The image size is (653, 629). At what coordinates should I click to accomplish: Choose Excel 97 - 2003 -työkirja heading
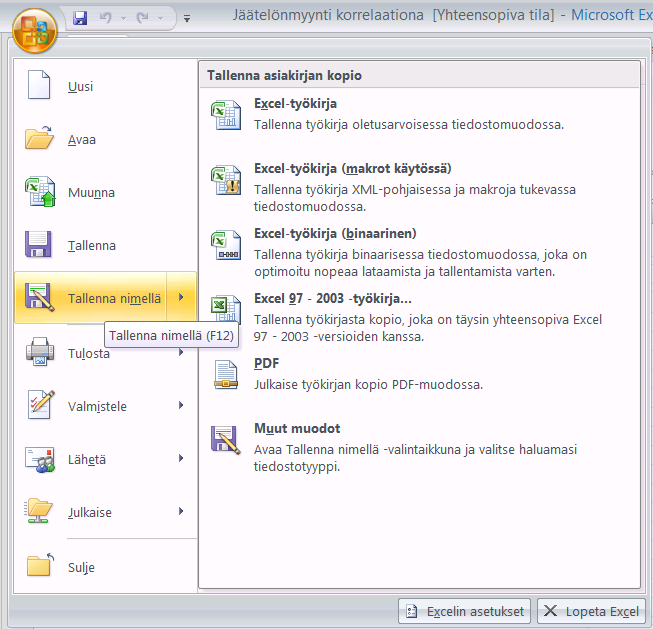point(333,299)
